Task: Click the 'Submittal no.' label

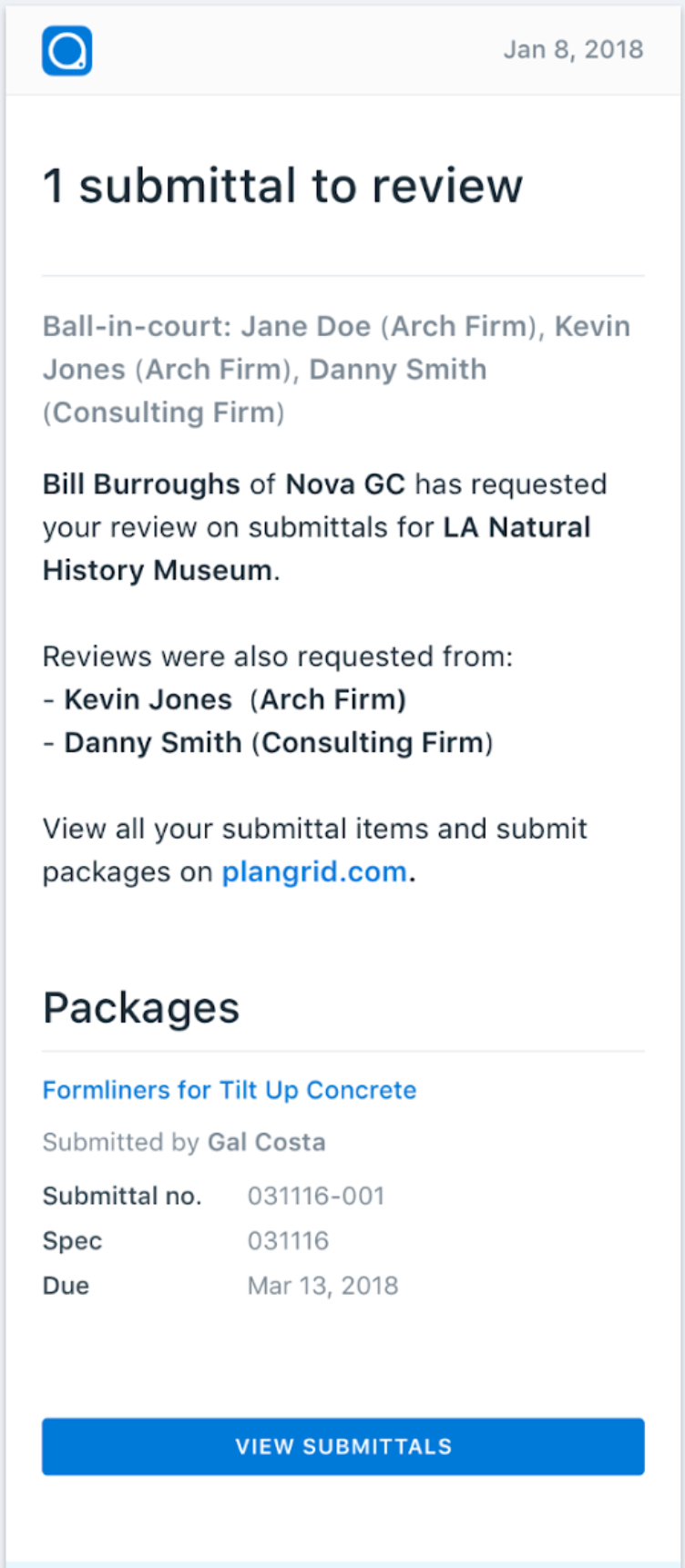Action: 122,1196
